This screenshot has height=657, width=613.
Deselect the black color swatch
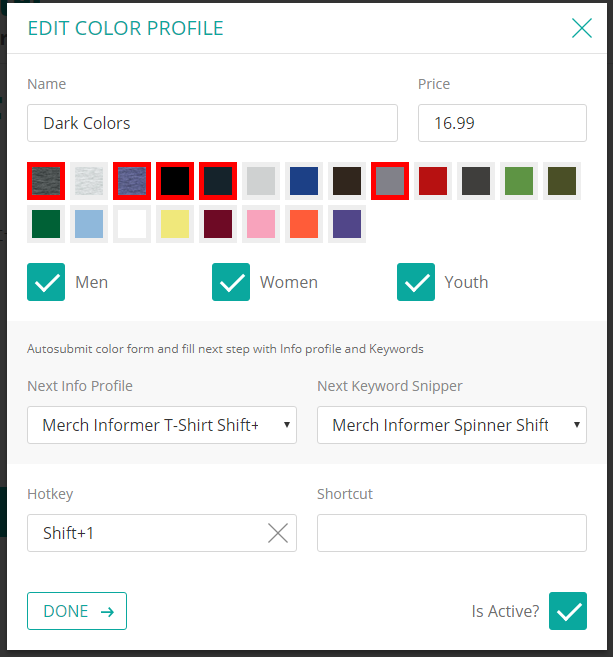175,181
